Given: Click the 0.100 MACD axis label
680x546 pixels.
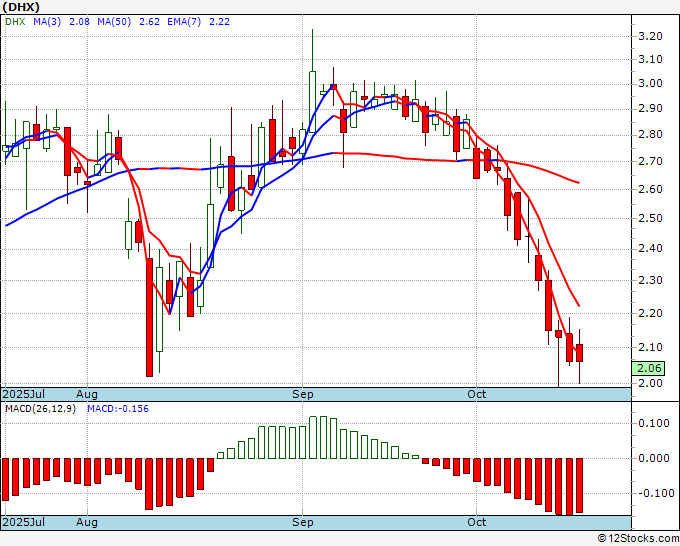Looking at the screenshot, I should [x=654, y=423].
